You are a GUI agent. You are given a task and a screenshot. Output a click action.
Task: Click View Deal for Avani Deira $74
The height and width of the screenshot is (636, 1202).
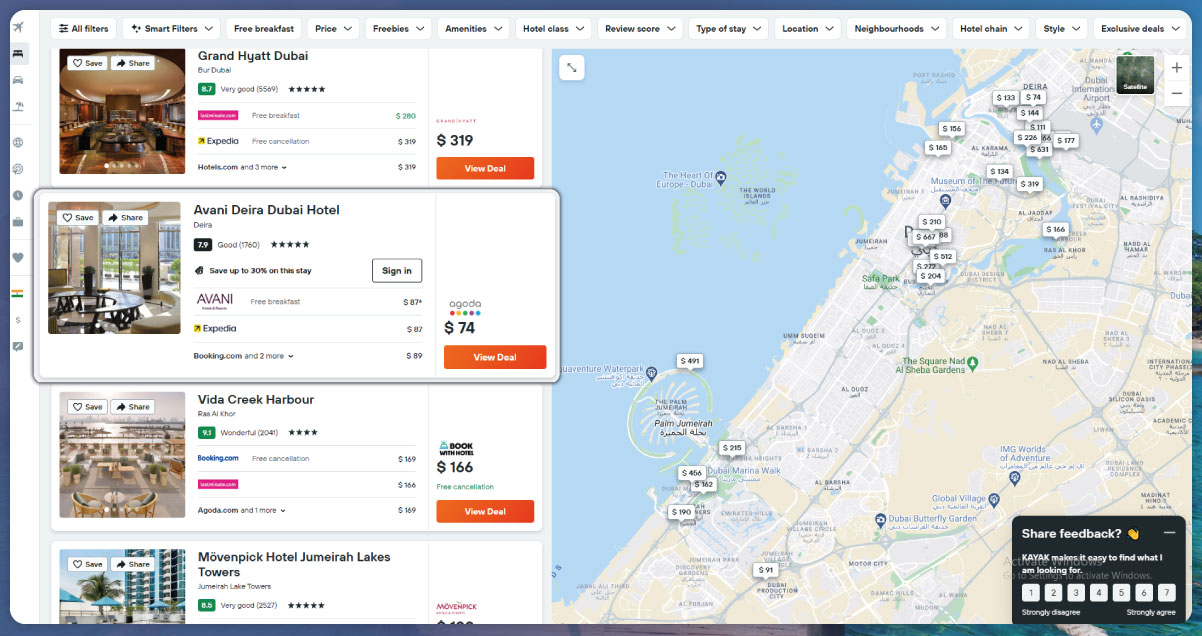(495, 357)
